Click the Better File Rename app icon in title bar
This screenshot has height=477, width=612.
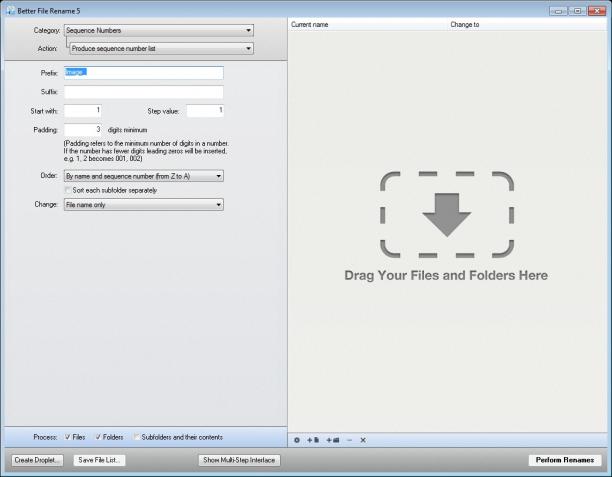10,11
